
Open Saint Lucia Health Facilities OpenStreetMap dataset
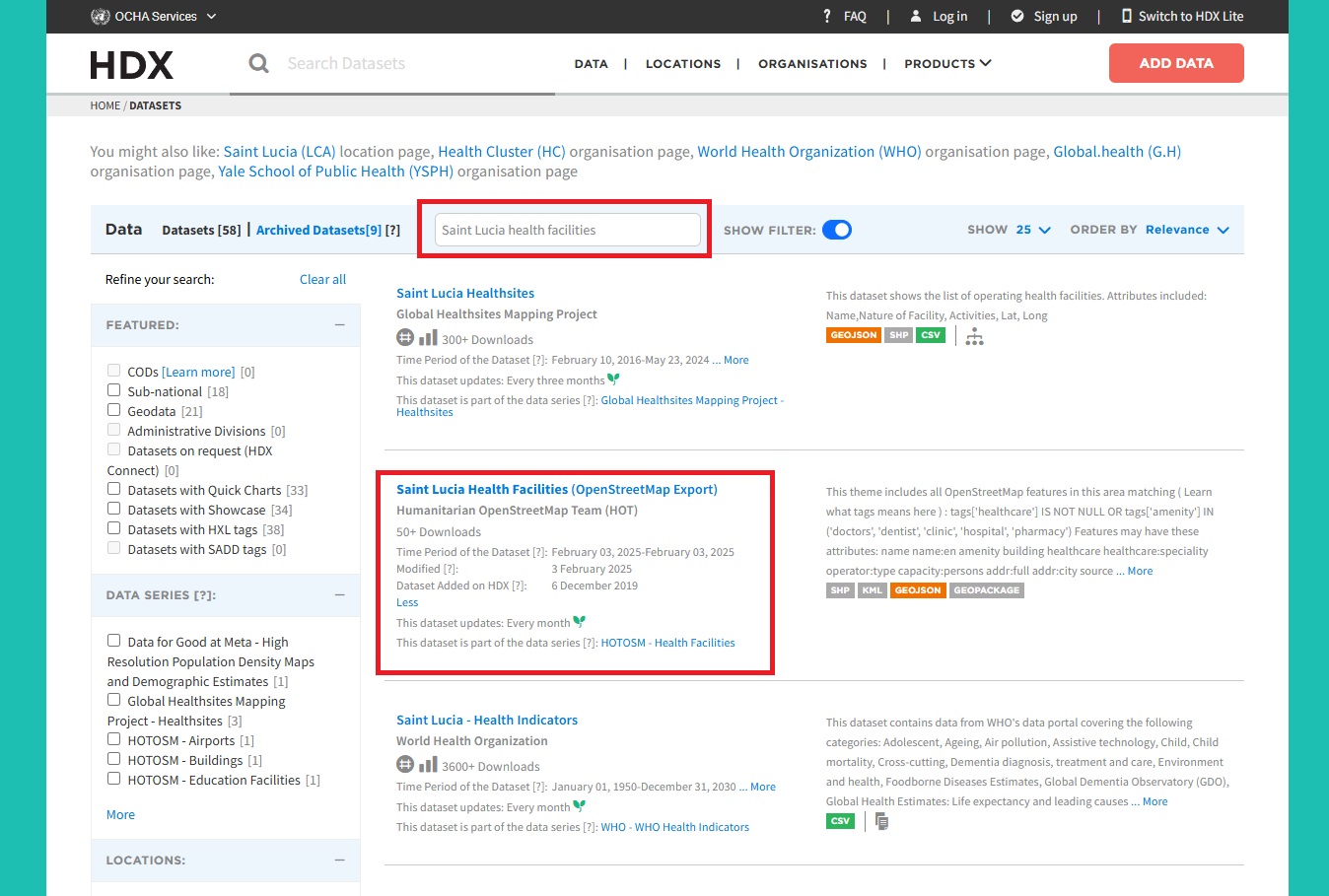(x=557, y=489)
